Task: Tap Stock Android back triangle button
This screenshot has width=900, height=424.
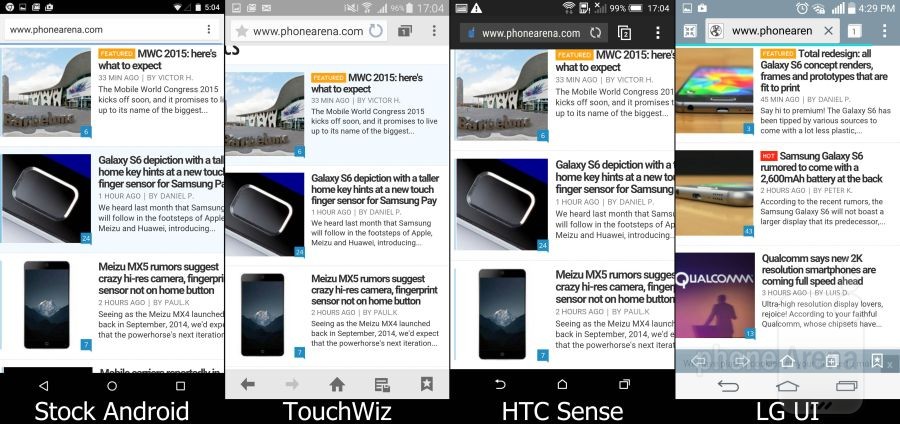Action: 44,386
